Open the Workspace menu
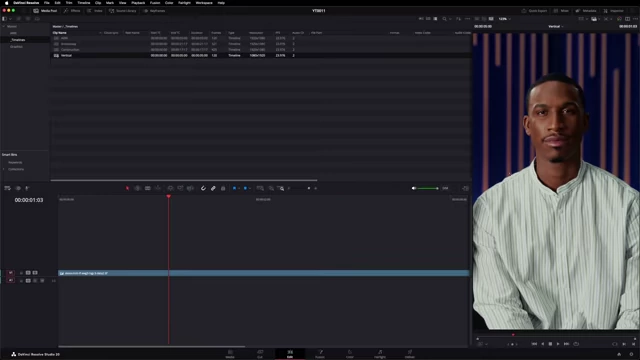 pos(204,3)
